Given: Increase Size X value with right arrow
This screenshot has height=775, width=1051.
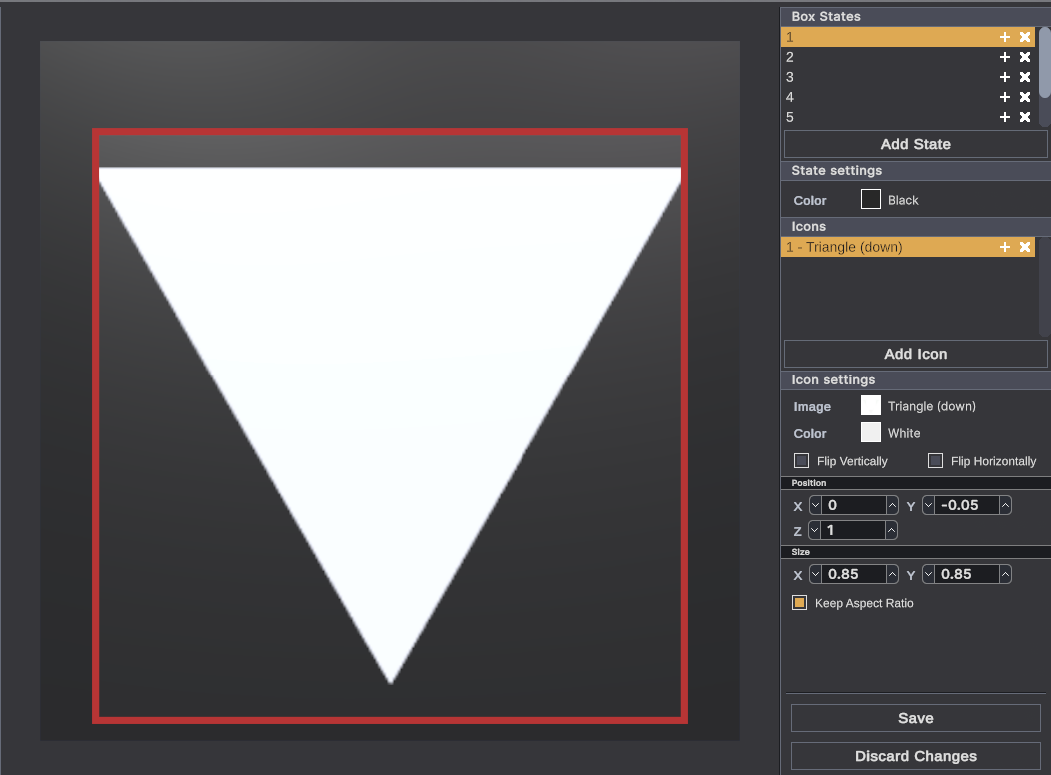Looking at the screenshot, I should point(891,575).
